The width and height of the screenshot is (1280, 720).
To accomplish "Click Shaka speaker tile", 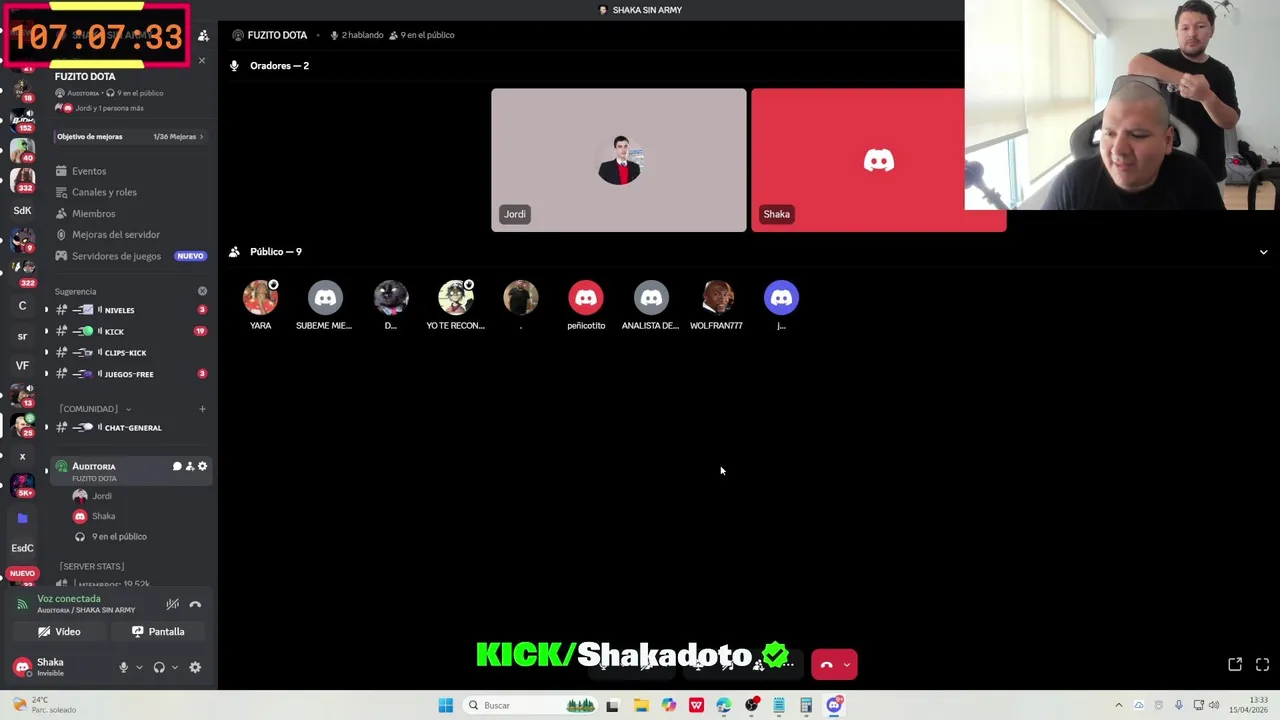I will tap(878, 160).
